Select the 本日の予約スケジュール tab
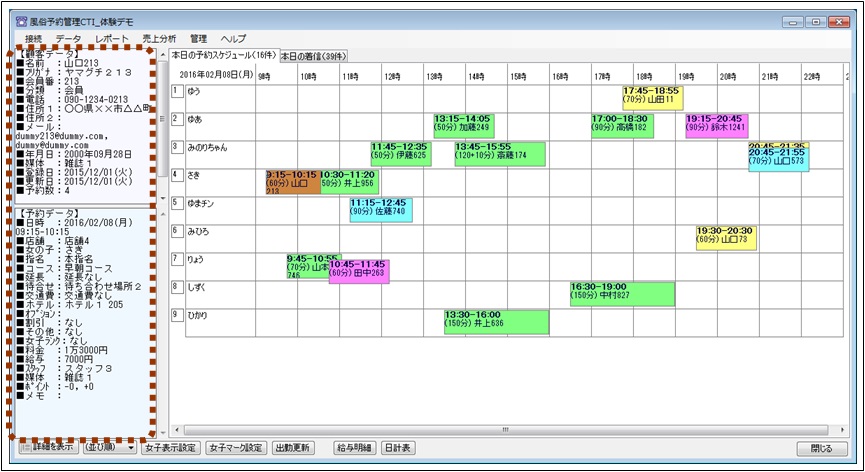Image resolution: width=865 pixels, height=472 pixels. (x=223, y=56)
